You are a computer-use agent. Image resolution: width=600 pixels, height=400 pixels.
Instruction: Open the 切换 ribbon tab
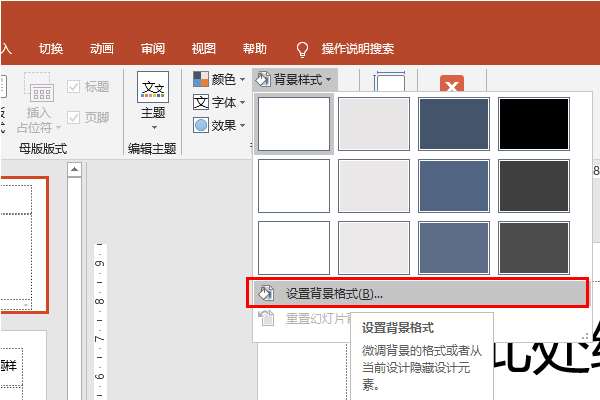point(51,49)
